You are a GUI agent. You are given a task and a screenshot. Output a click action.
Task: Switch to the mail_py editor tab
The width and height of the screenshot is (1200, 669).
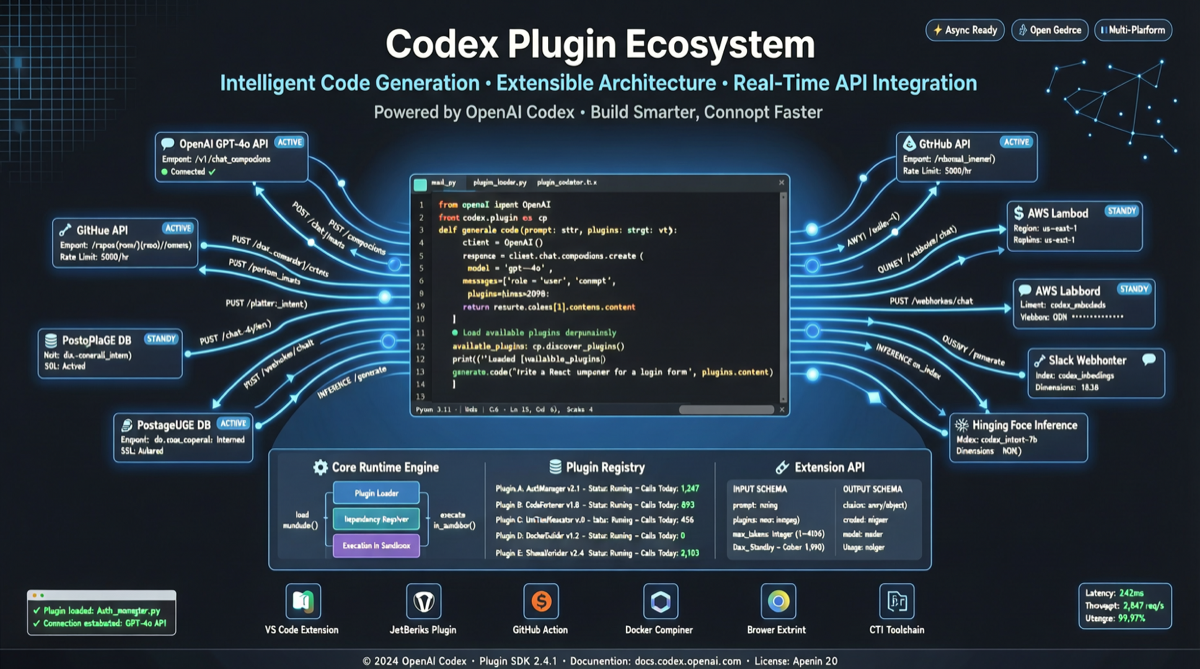coord(443,184)
